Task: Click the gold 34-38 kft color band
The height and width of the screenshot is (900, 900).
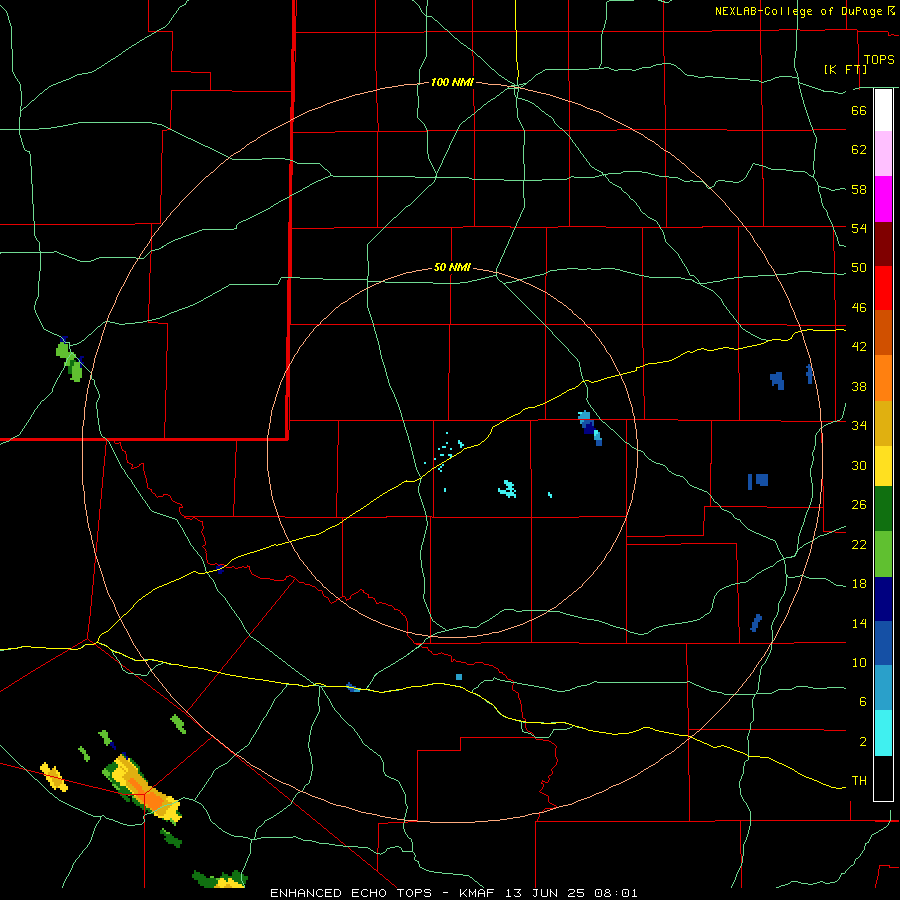Action: [x=883, y=423]
